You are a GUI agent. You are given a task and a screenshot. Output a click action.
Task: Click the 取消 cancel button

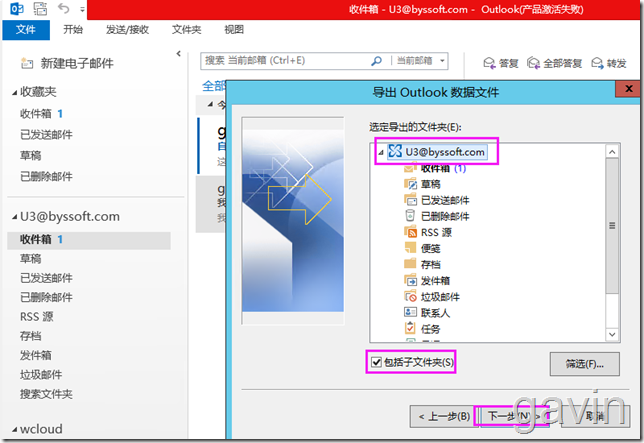(x=595, y=416)
